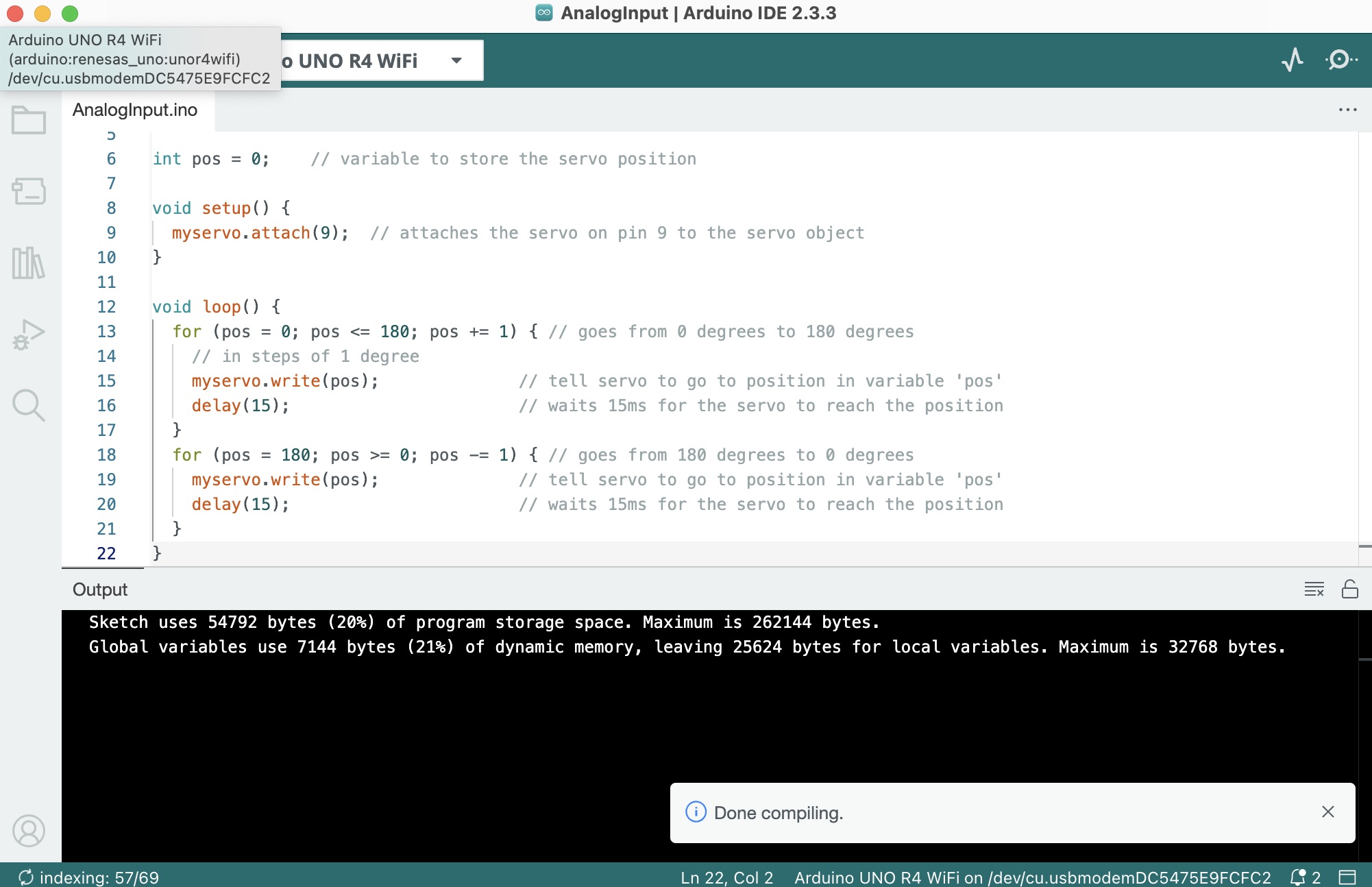Click the board port info in status bar

[1032, 877]
